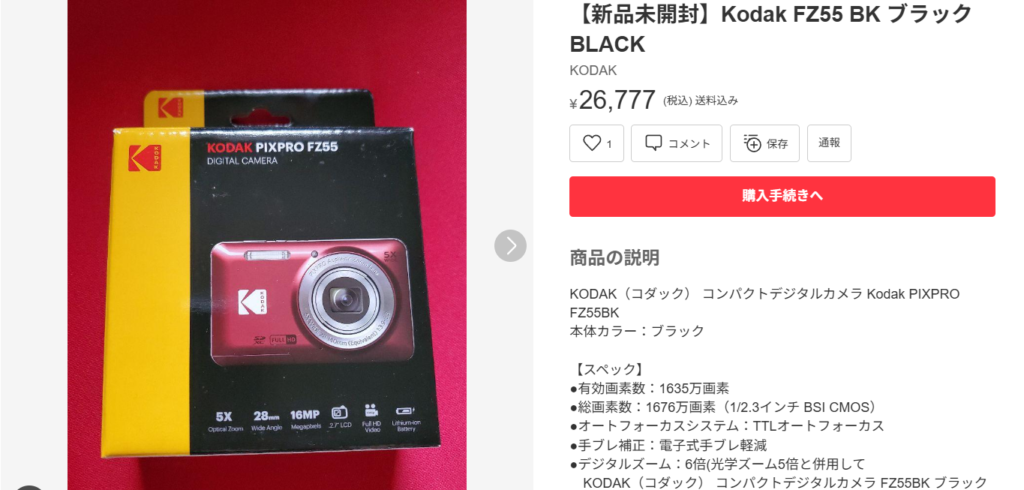Image resolution: width=1024 pixels, height=490 pixels.
Task: Click the like count number 1
Action: pyautogui.click(x=609, y=144)
